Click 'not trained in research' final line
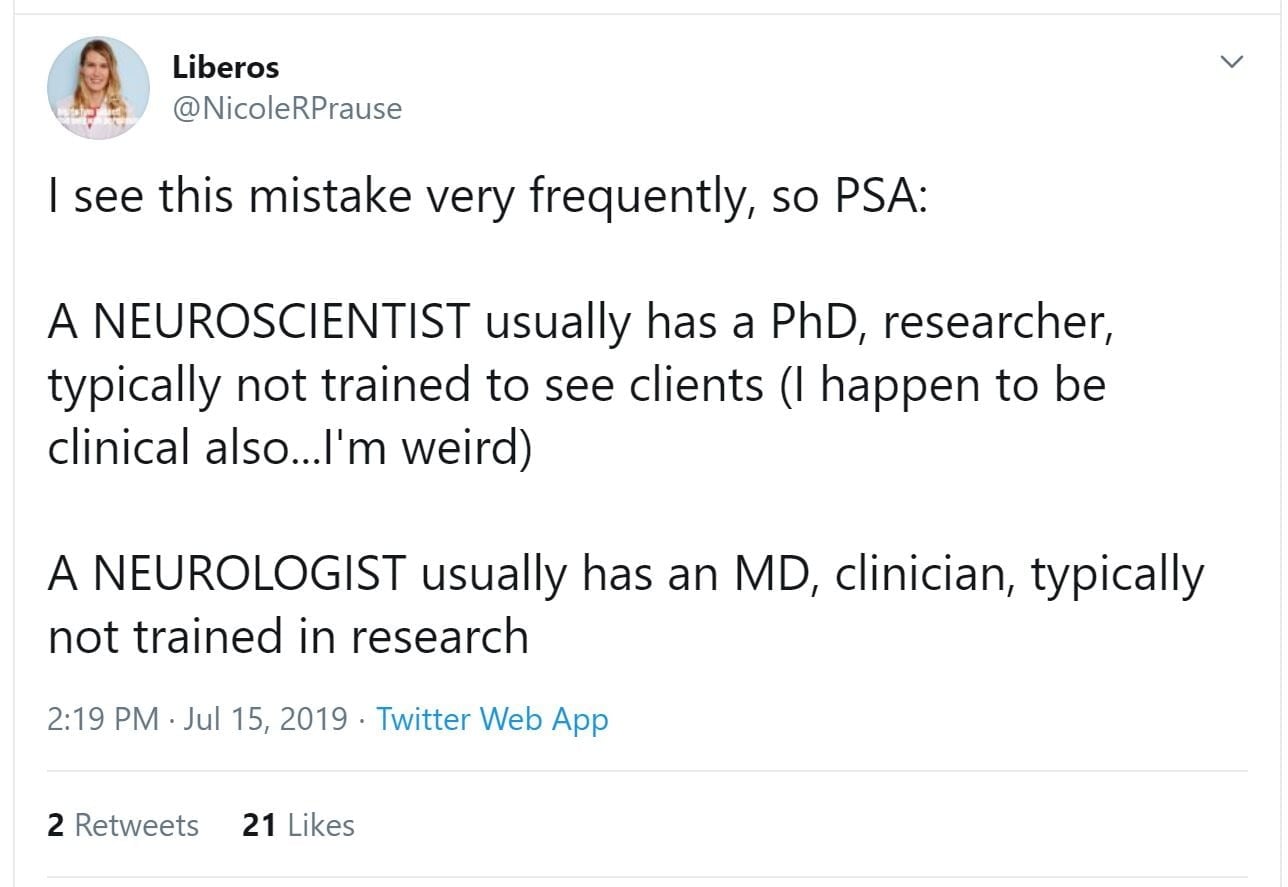1288x887 pixels. tap(288, 637)
